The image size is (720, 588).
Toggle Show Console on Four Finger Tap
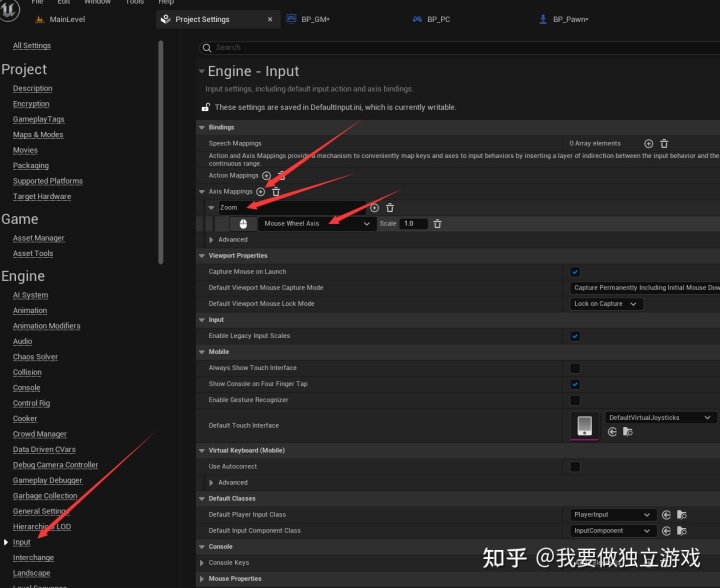click(x=575, y=384)
